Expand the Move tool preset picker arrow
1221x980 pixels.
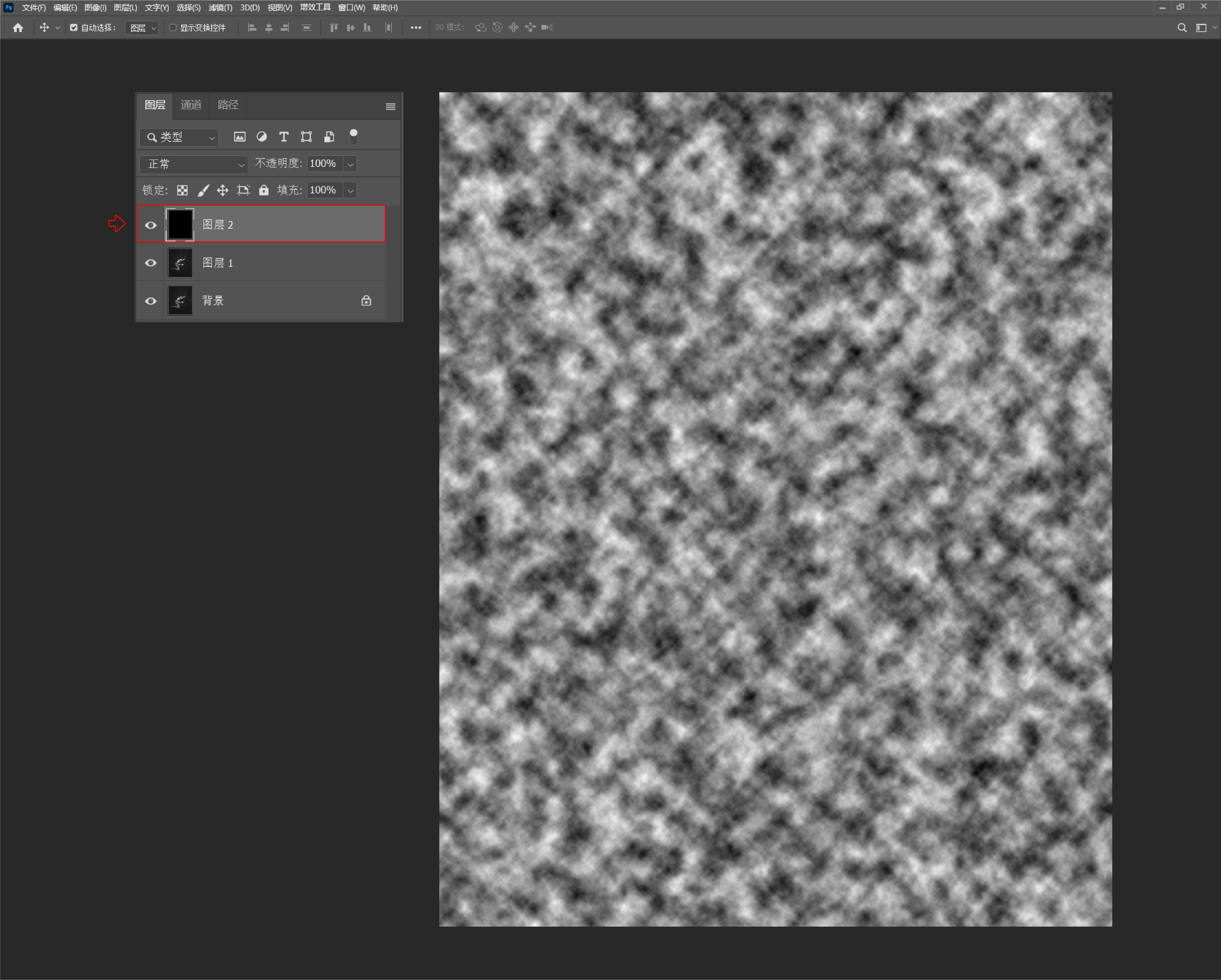57,28
